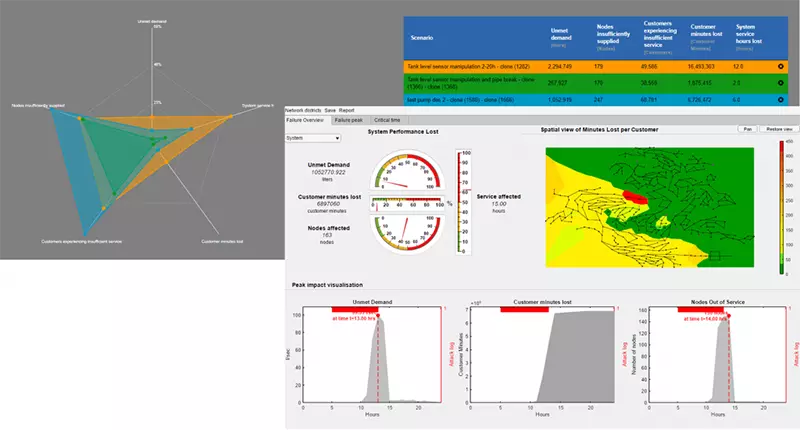This screenshot has width=800, height=430.
Task: Open the System dropdown selector
Action: point(308,139)
